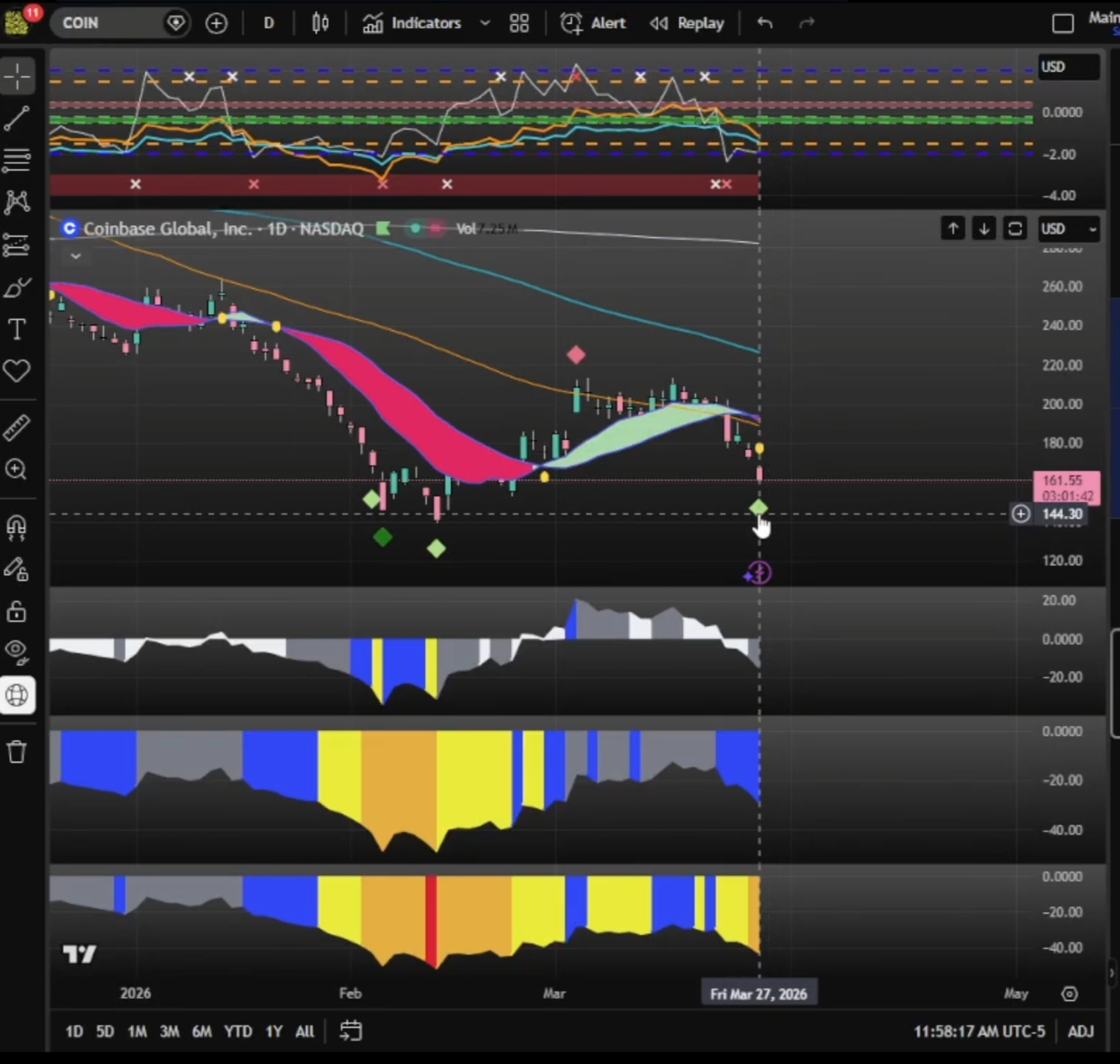Click the 161.55 current price label

point(1066,488)
